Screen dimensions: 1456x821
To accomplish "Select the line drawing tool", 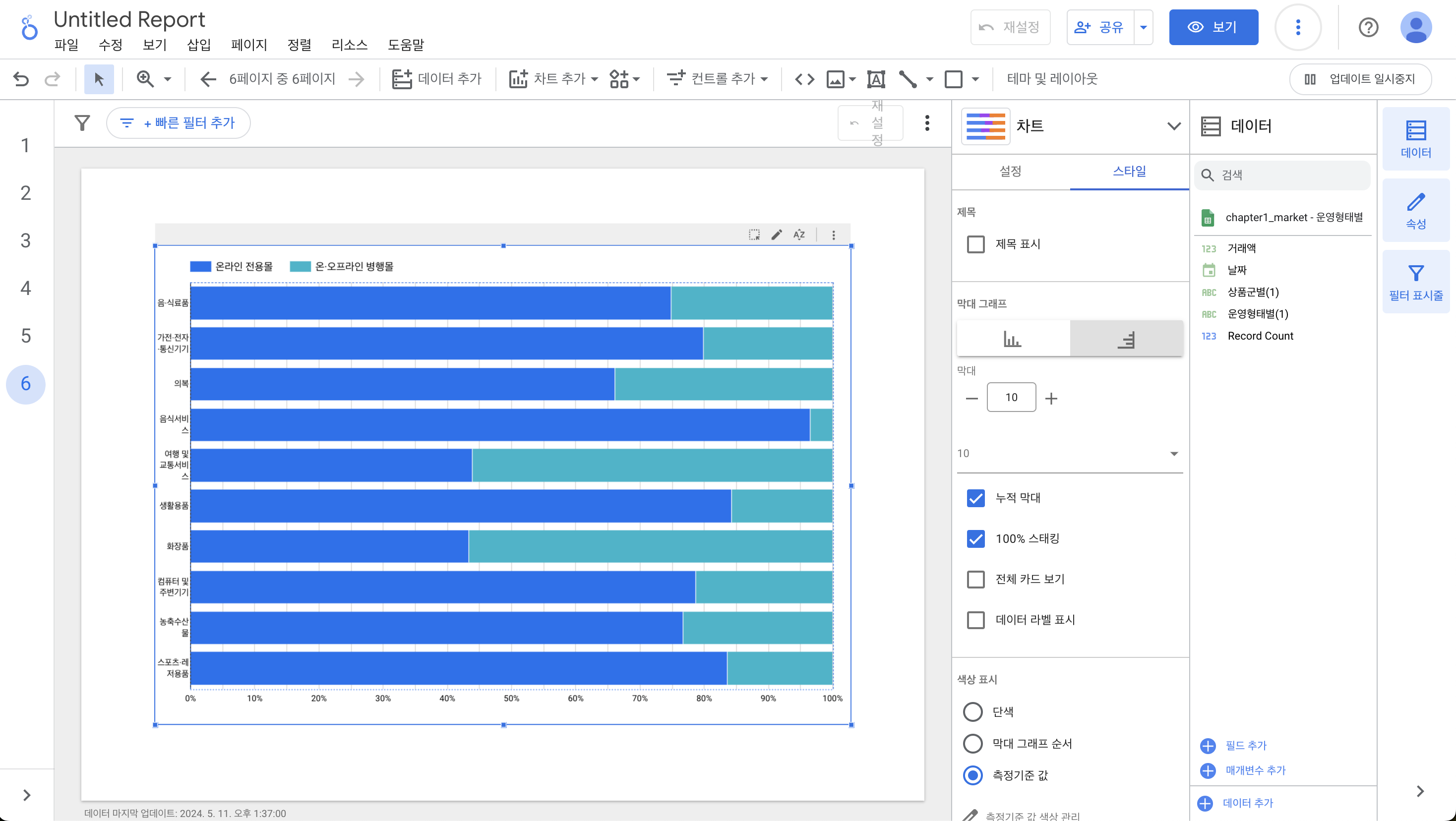I will click(x=908, y=79).
